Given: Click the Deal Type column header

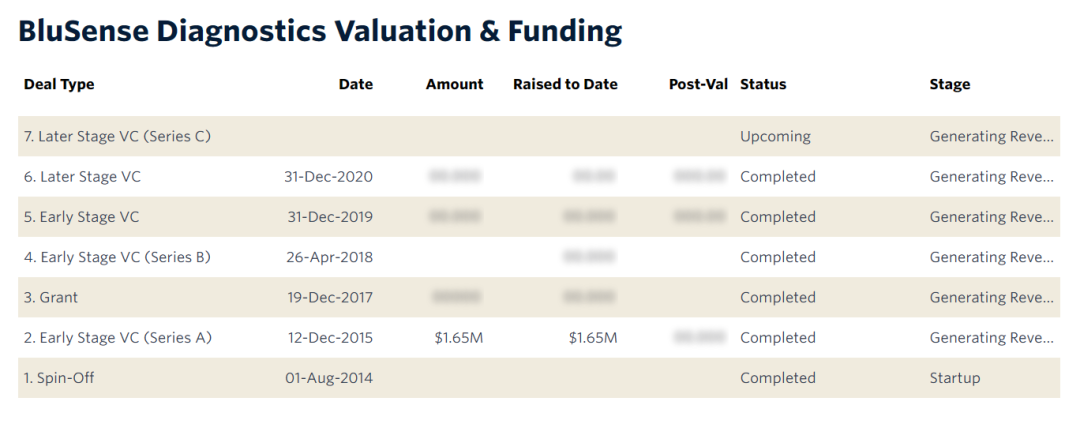Looking at the screenshot, I should click(x=59, y=85).
